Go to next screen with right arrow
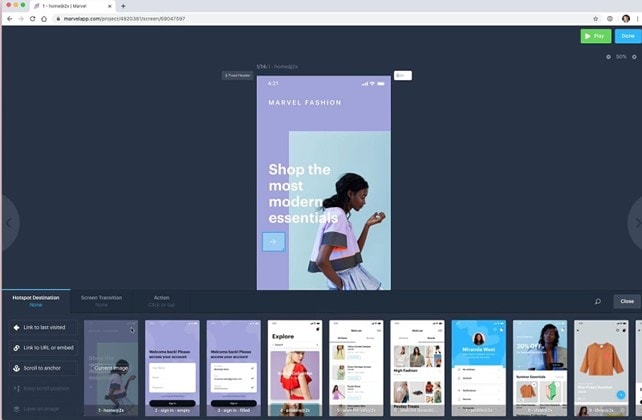Image resolution: width=642 pixels, height=420 pixels. (636, 223)
